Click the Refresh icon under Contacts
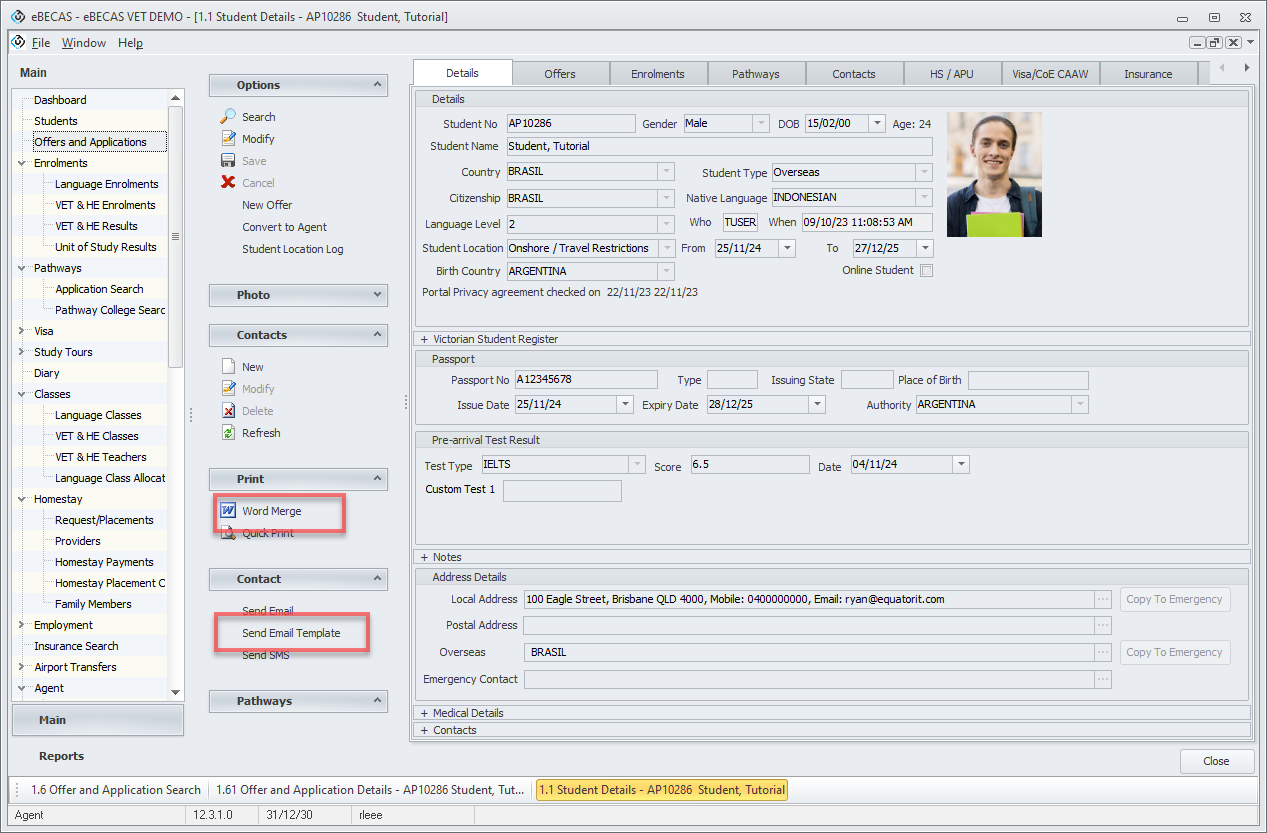The width and height of the screenshot is (1267, 833). coord(228,433)
